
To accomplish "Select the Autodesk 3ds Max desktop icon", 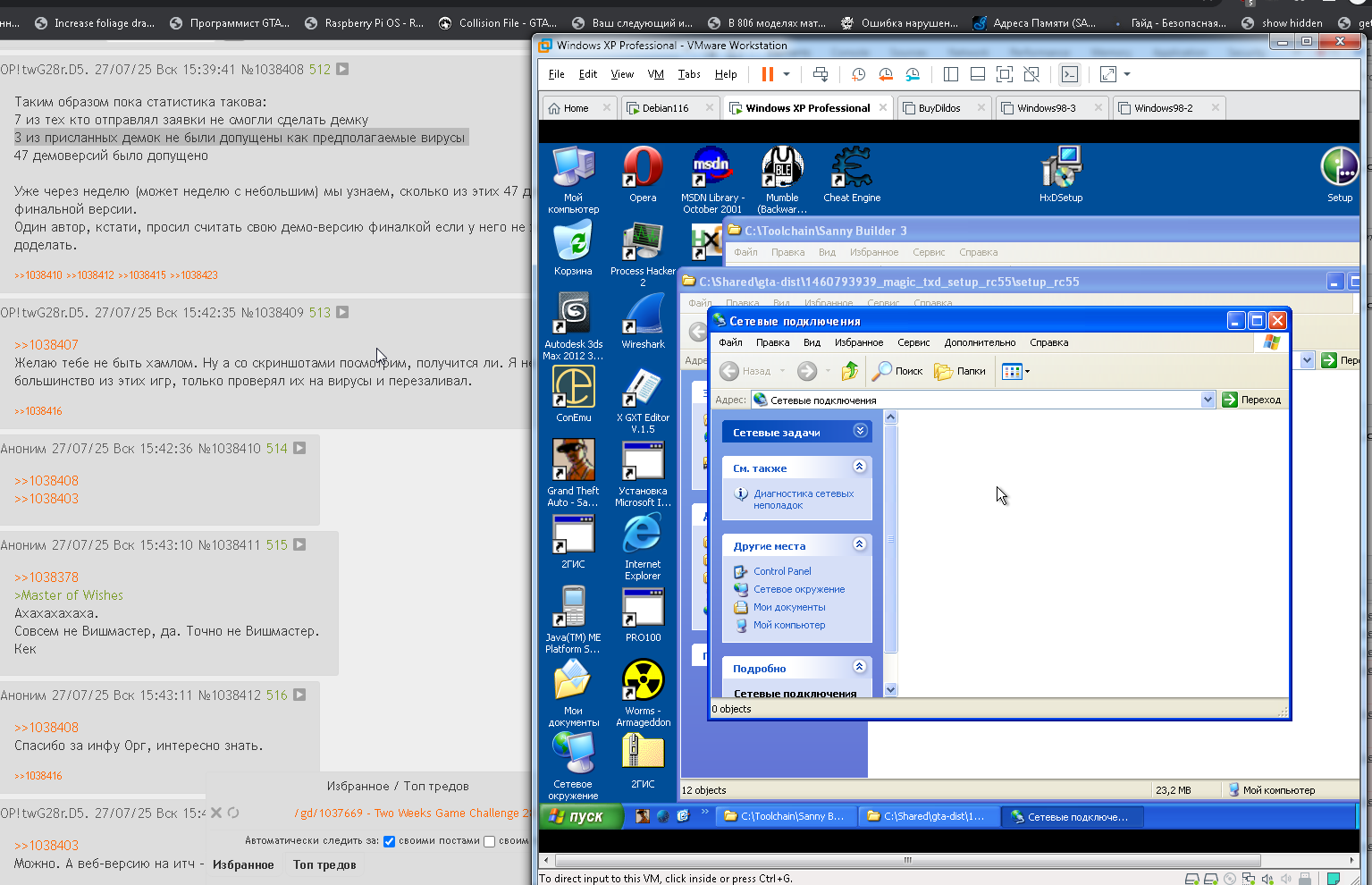I will coord(573,327).
